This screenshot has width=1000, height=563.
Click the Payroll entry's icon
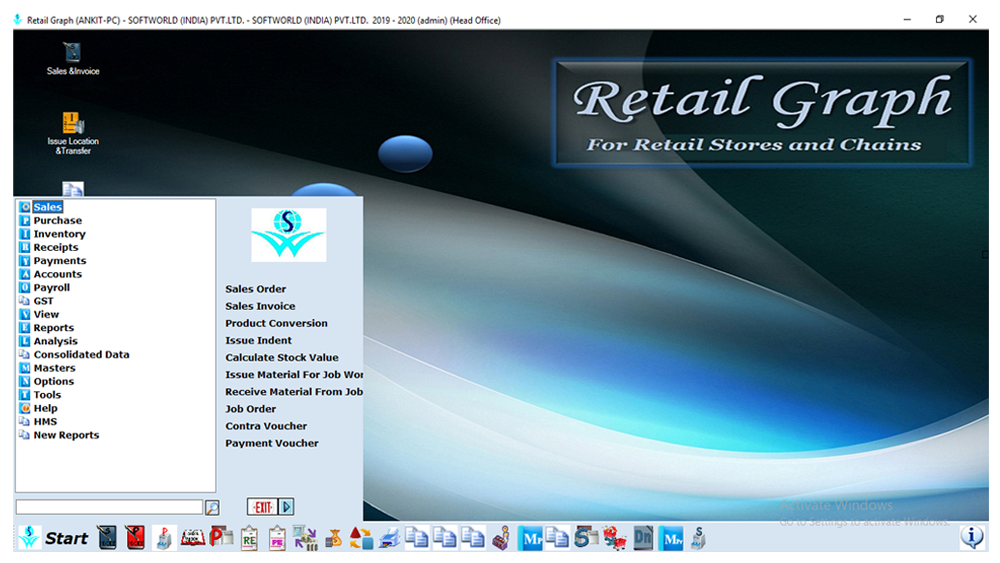point(25,287)
